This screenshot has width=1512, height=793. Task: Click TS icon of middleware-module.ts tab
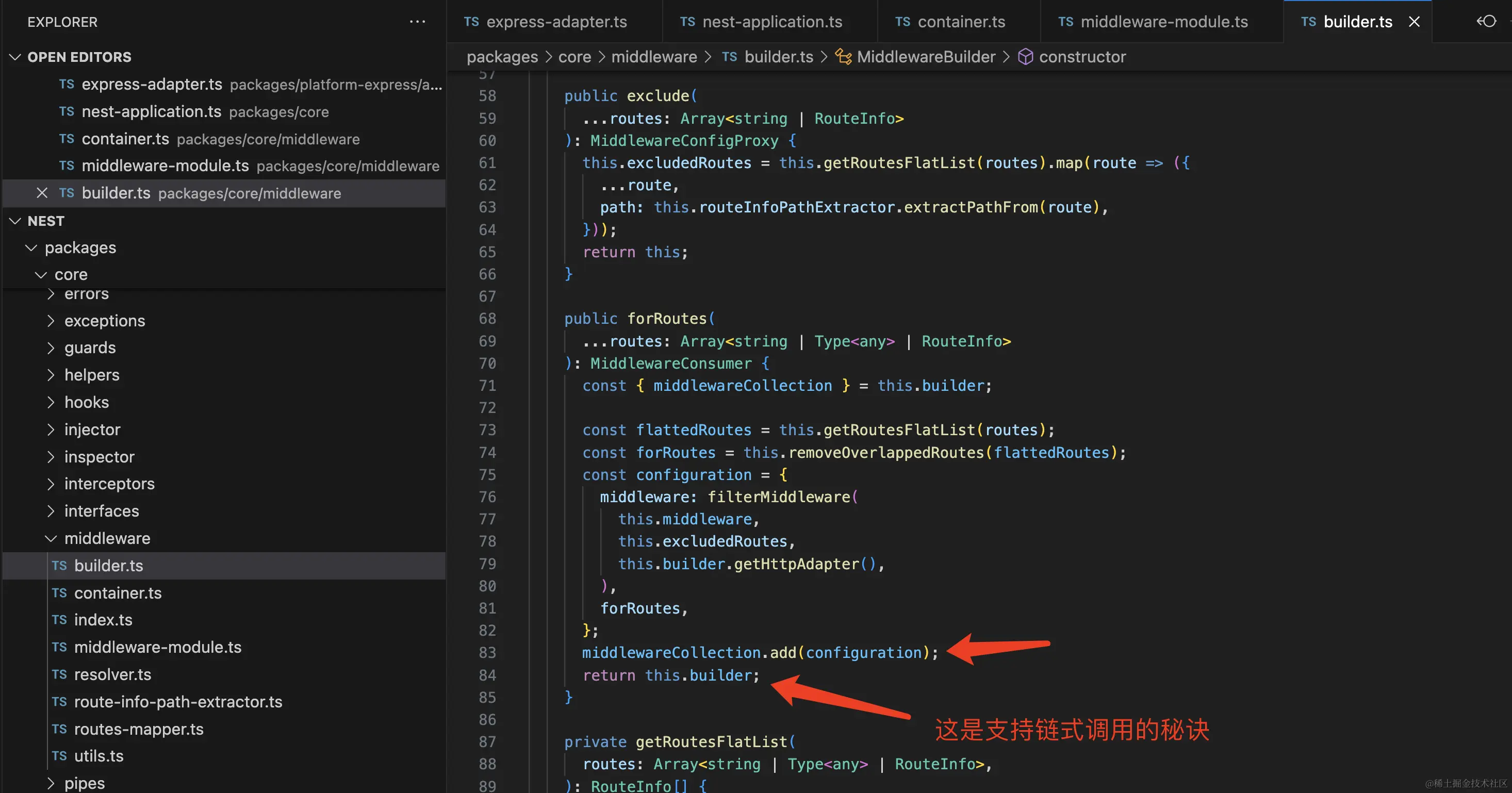pyautogui.click(x=1066, y=22)
